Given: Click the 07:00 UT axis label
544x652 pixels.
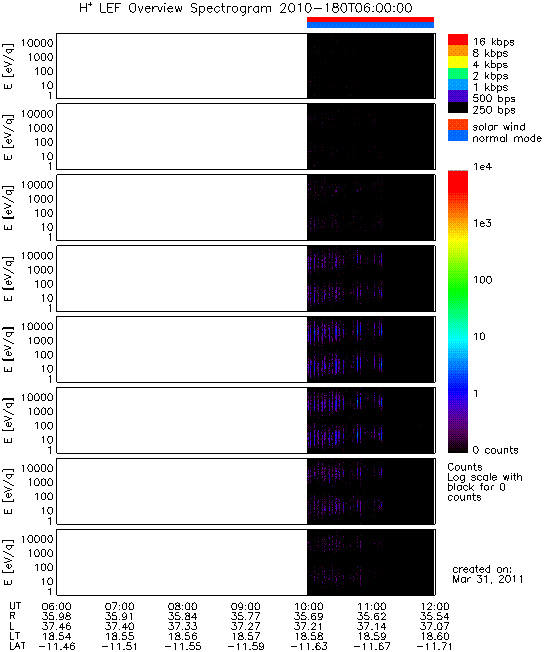Looking at the screenshot, I should [x=119, y=607].
